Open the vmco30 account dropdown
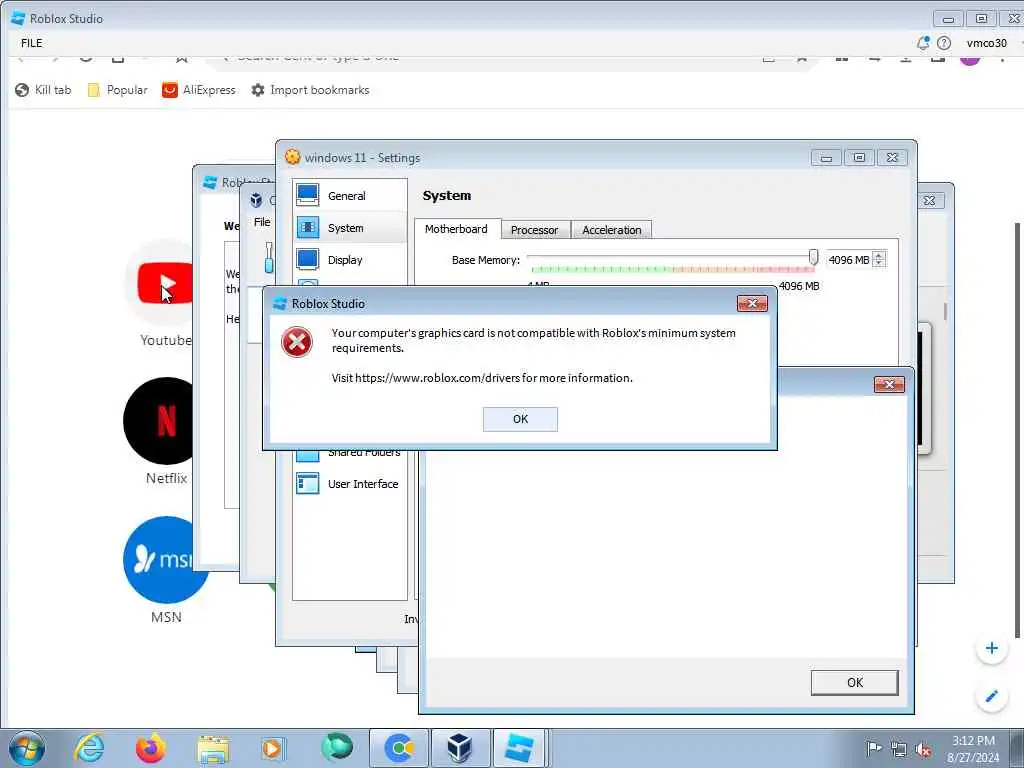 click(987, 43)
